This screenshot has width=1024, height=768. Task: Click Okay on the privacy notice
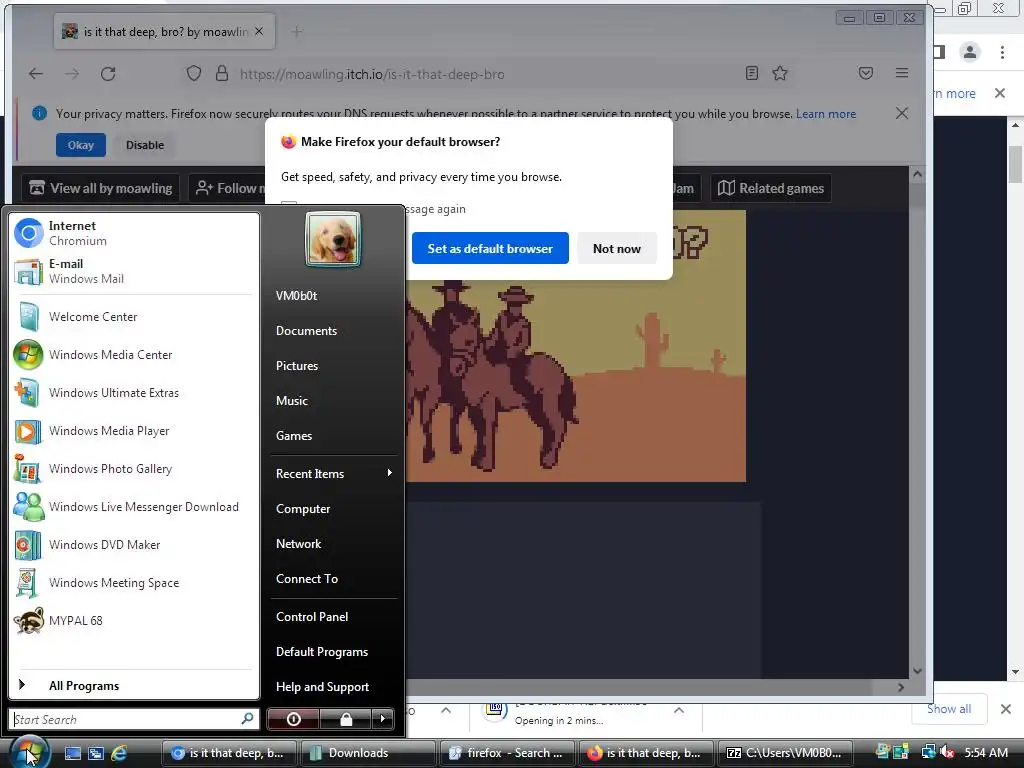point(80,145)
